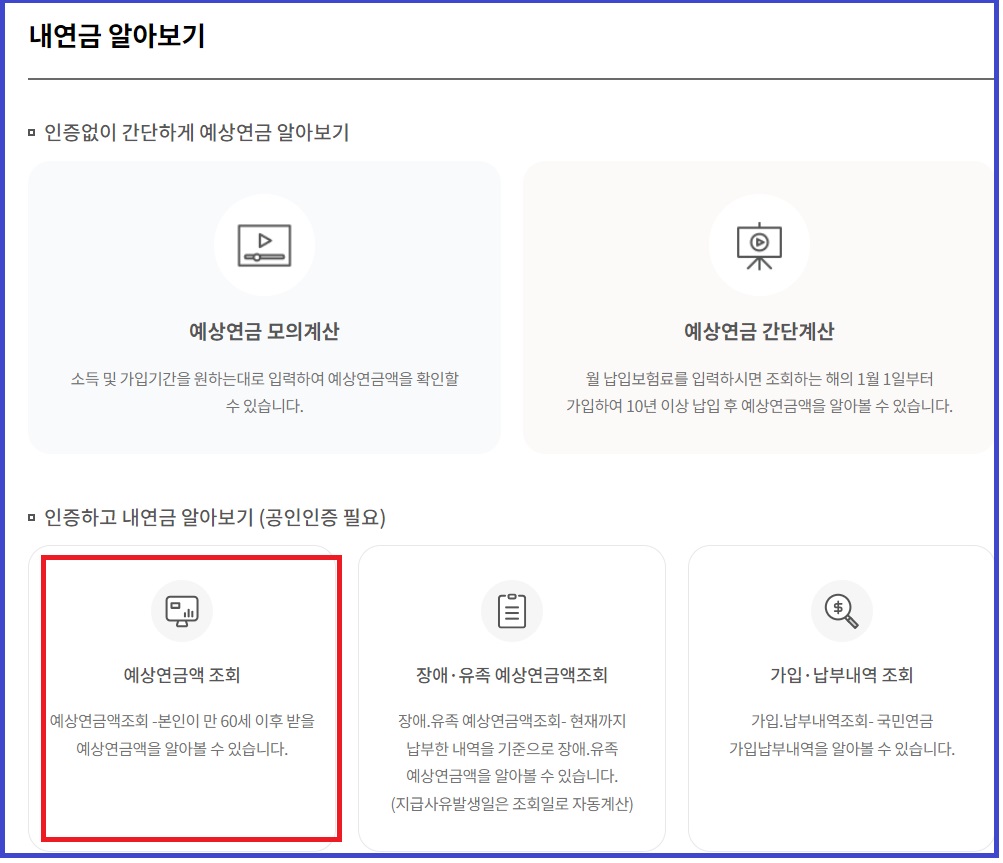Image resolution: width=1003 pixels, height=863 pixels.
Task: Open 장애·유족 예상연금액조회
Action: pos(511,672)
